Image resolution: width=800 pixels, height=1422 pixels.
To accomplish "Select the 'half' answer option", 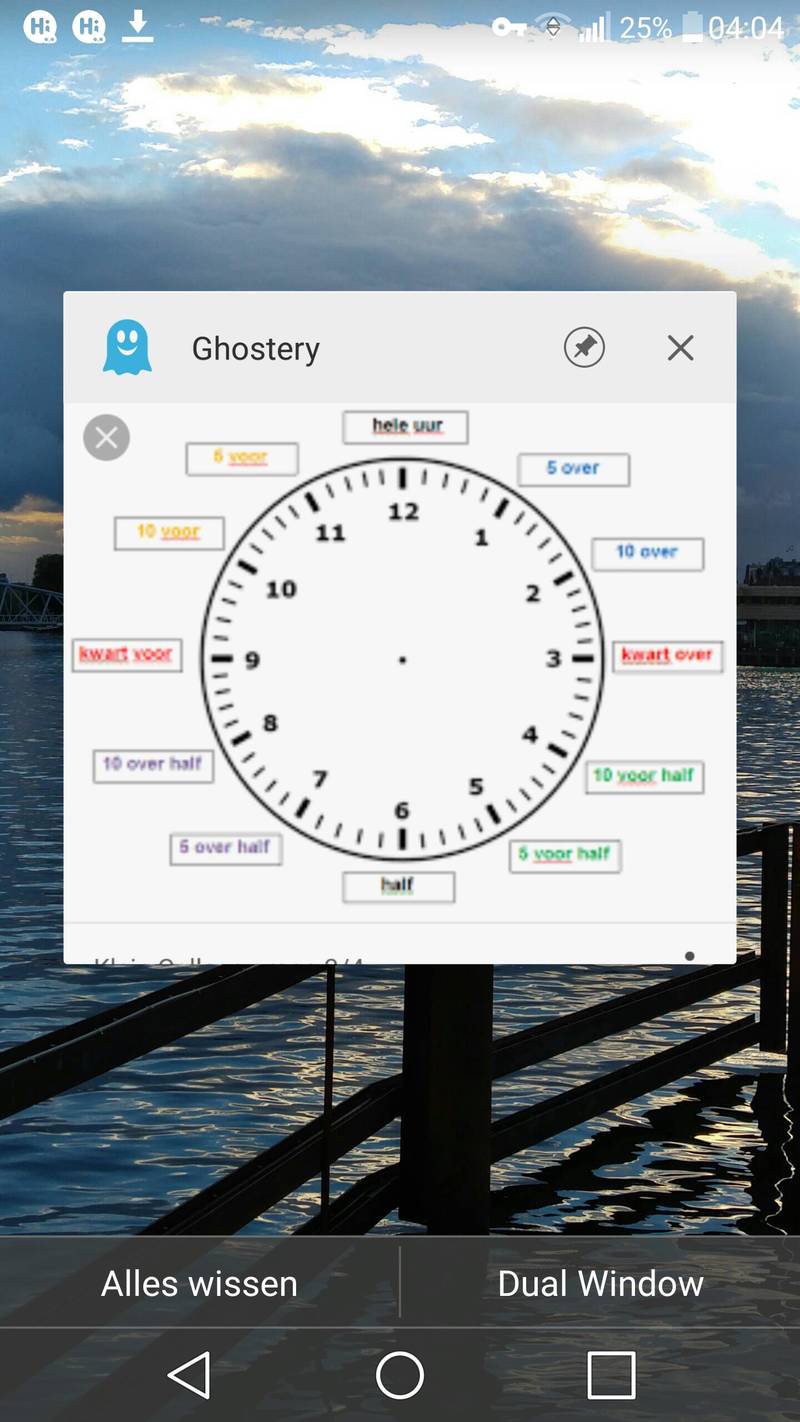I will 398,886.
